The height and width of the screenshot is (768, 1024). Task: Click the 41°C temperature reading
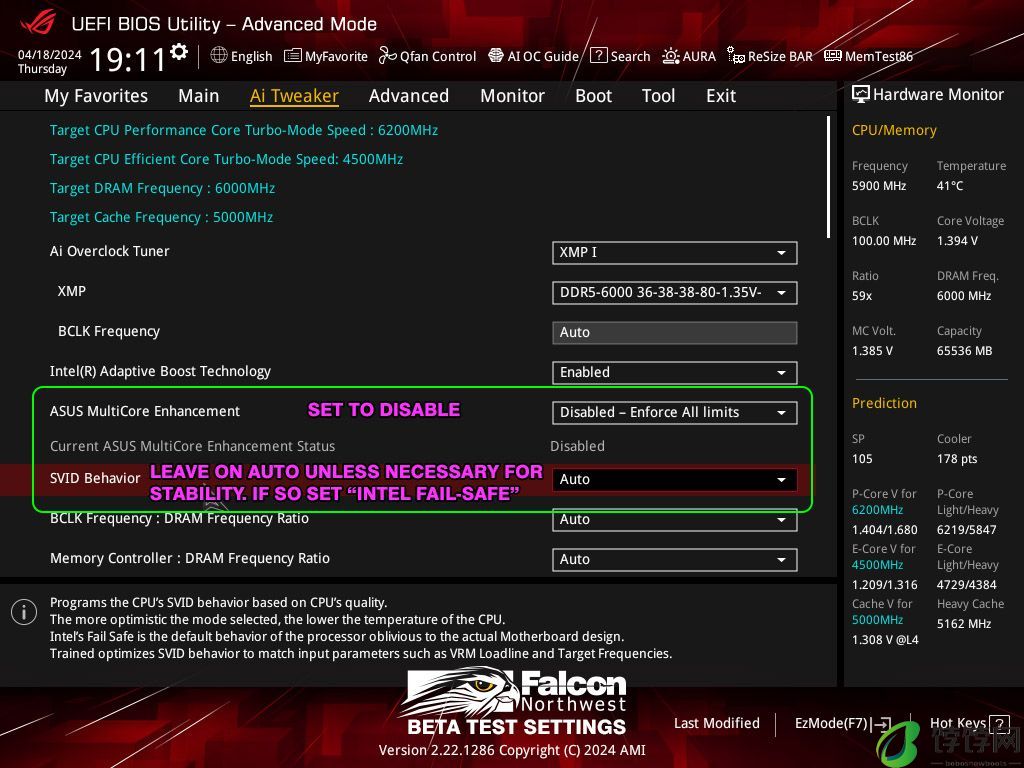tap(950, 185)
